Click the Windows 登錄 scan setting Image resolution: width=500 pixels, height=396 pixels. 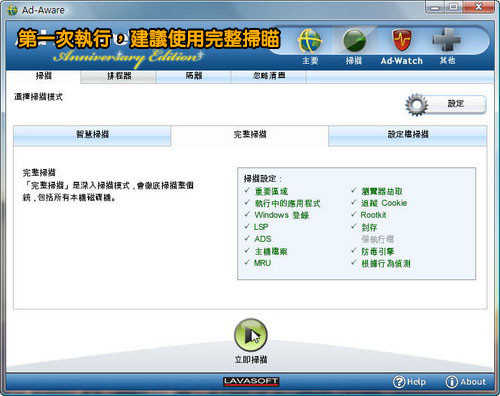pyautogui.click(x=282, y=215)
